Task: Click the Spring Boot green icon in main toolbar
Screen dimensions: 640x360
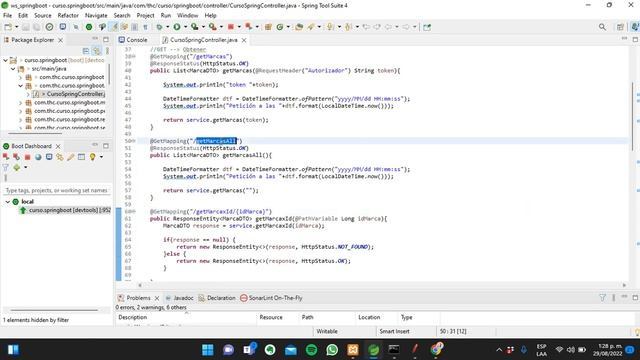Action: click(x=89, y=27)
